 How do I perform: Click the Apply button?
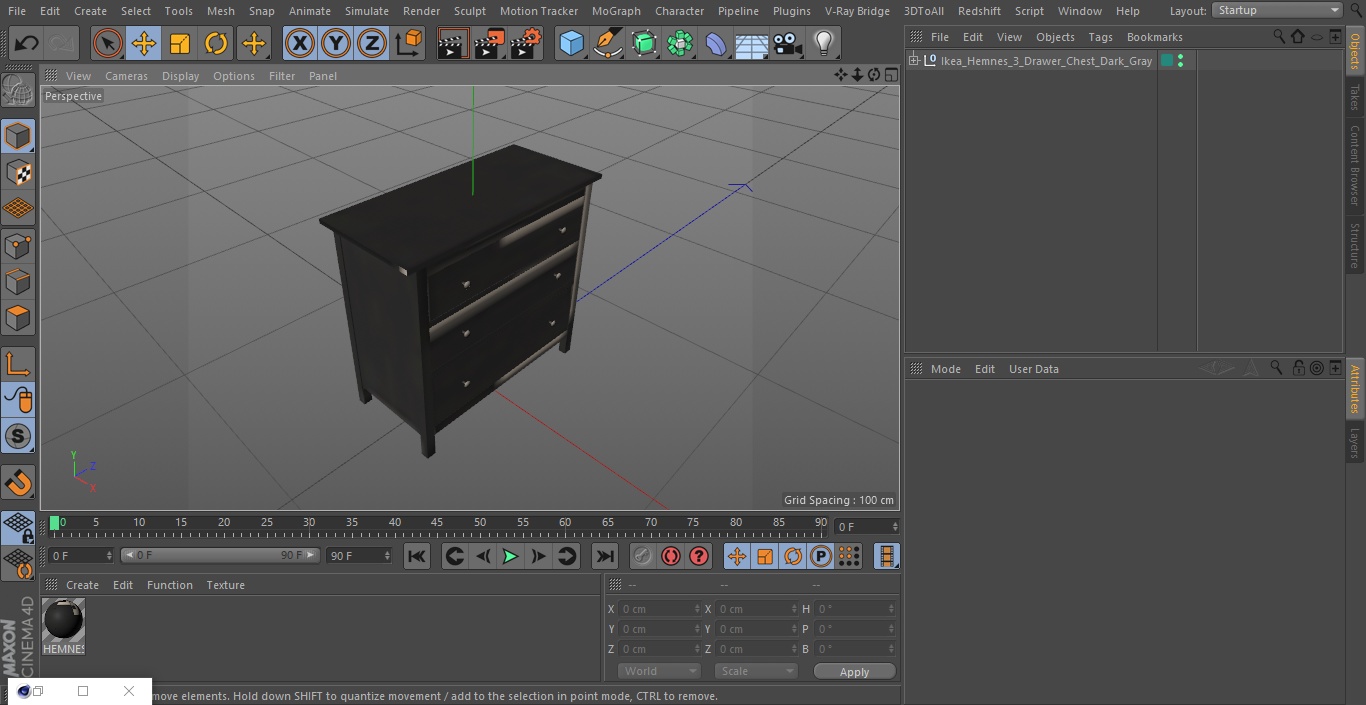coord(854,672)
